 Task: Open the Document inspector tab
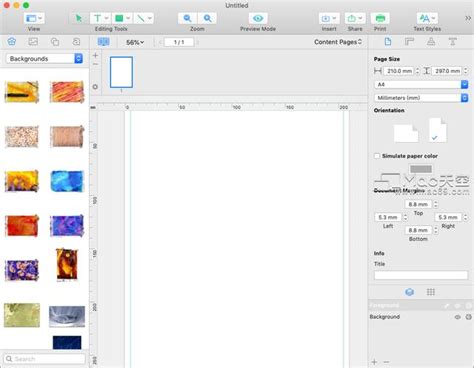[x=388, y=42]
